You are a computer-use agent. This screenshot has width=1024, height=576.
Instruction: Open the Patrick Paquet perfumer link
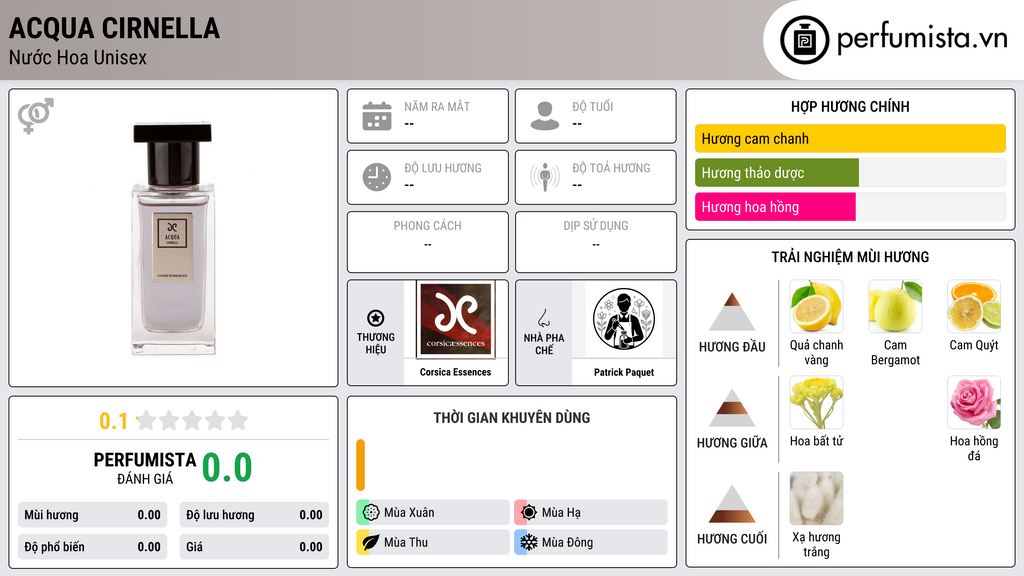624,372
